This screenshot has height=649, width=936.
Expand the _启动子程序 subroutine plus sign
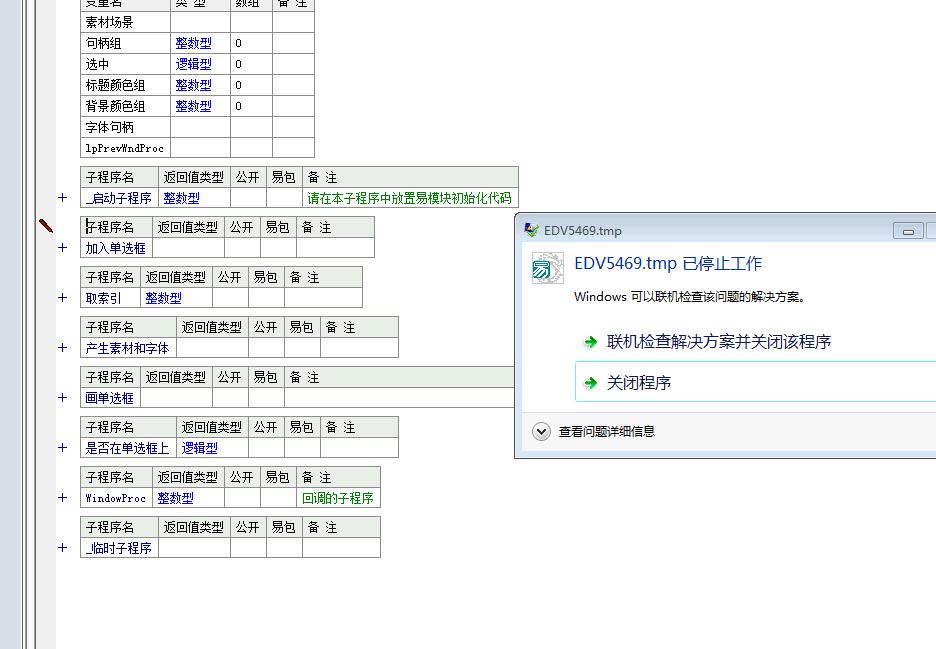click(x=63, y=198)
